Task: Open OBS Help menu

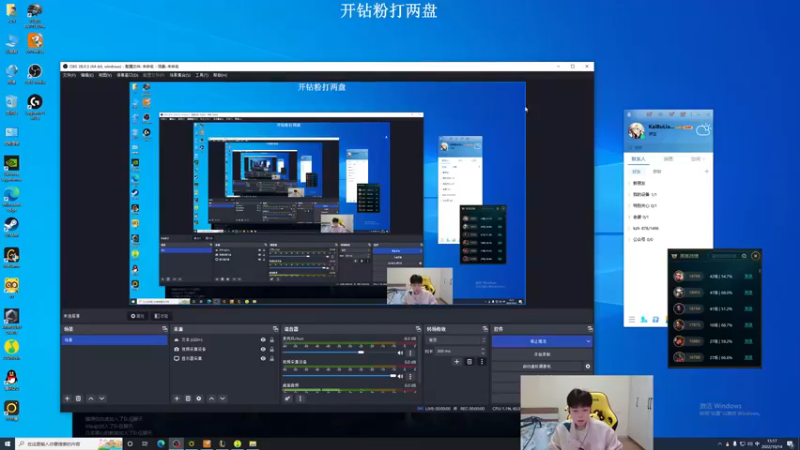Action: point(220,75)
